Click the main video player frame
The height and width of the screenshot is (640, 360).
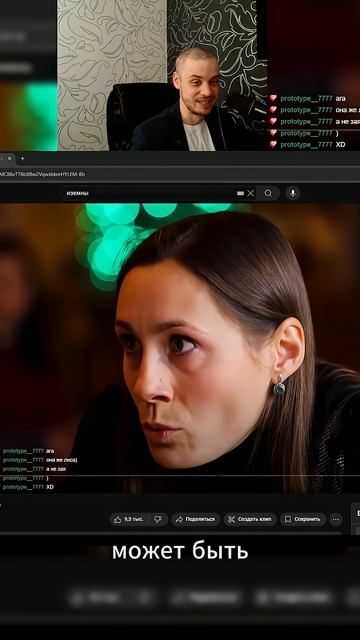(180, 349)
